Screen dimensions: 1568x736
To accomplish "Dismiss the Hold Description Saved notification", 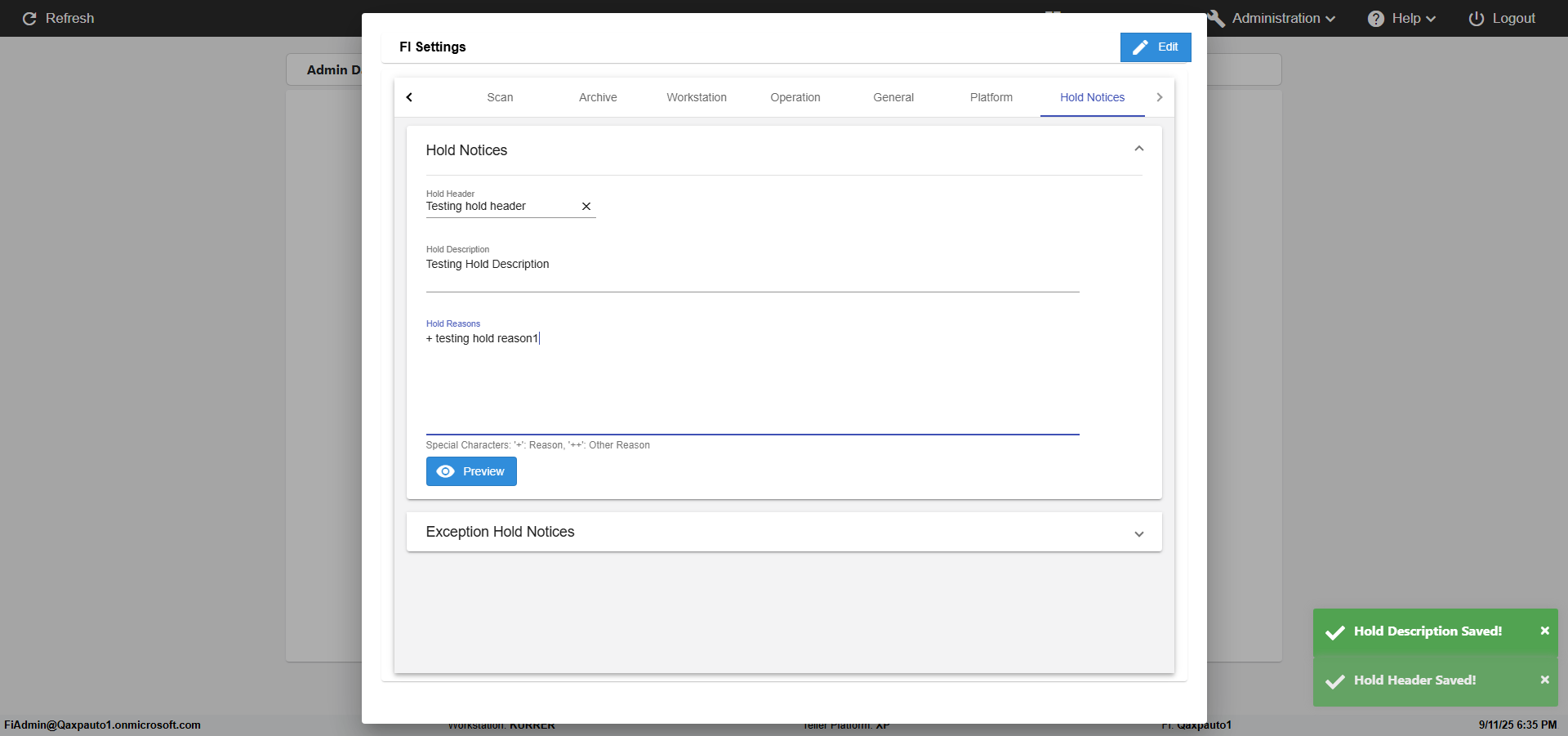I will [1544, 631].
